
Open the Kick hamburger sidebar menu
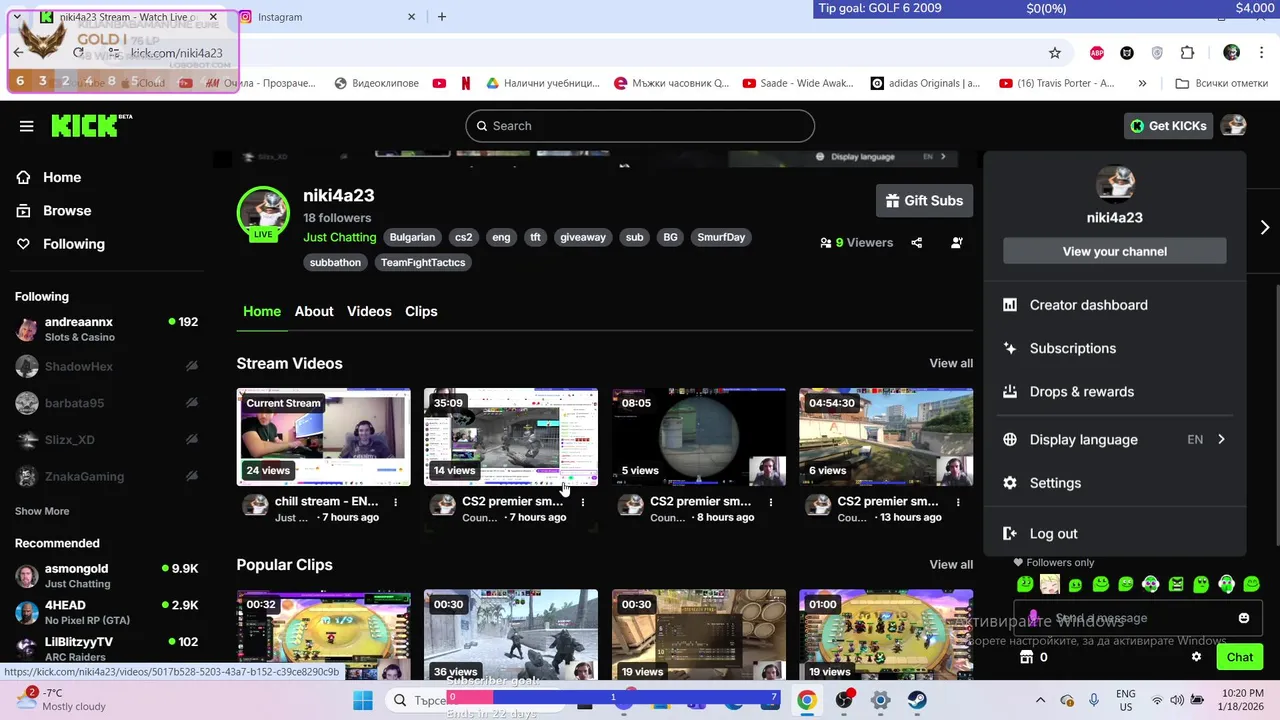coord(26,126)
